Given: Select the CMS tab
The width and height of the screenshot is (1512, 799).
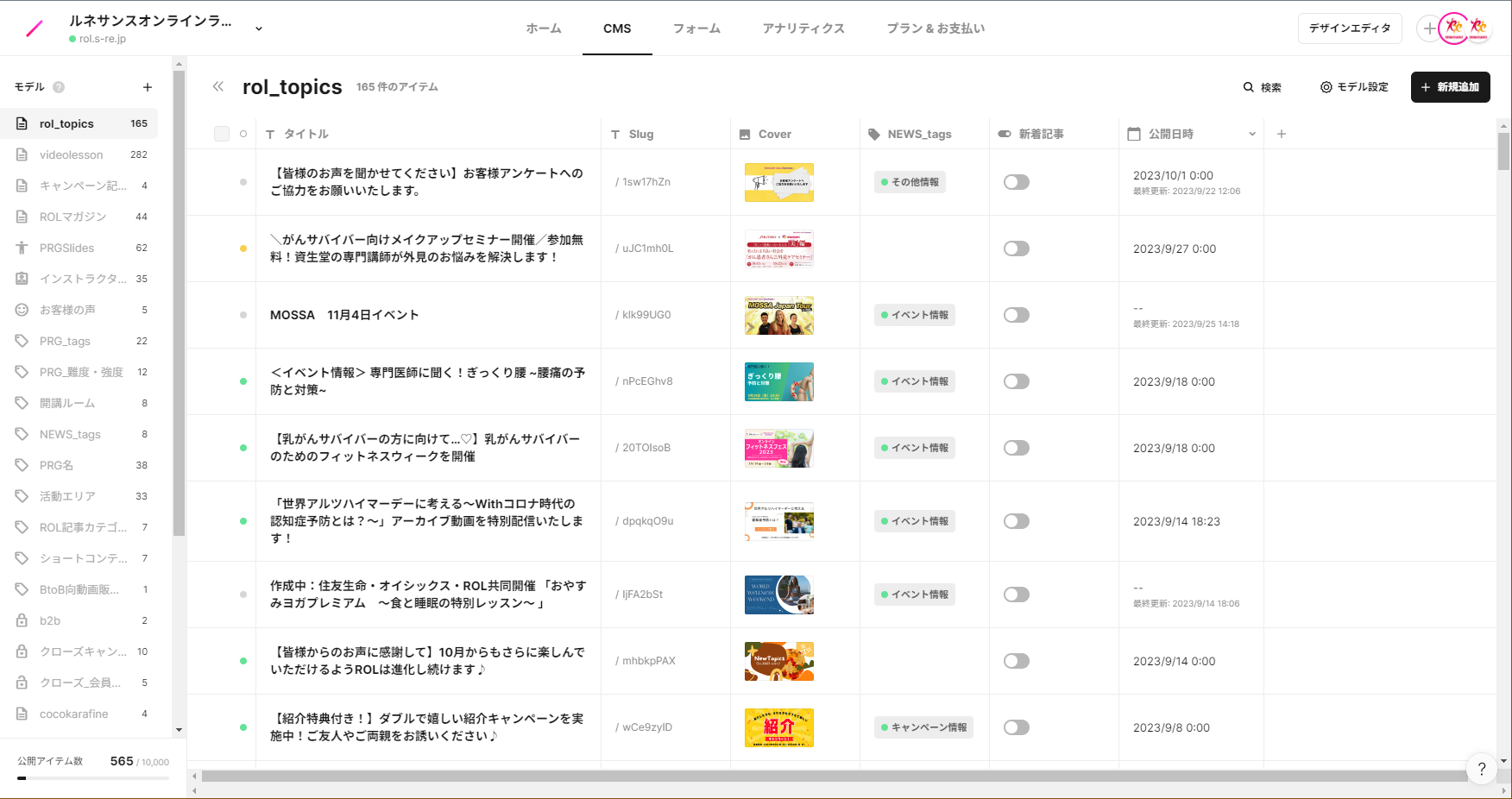Looking at the screenshot, I should click(x=617, y=28).
